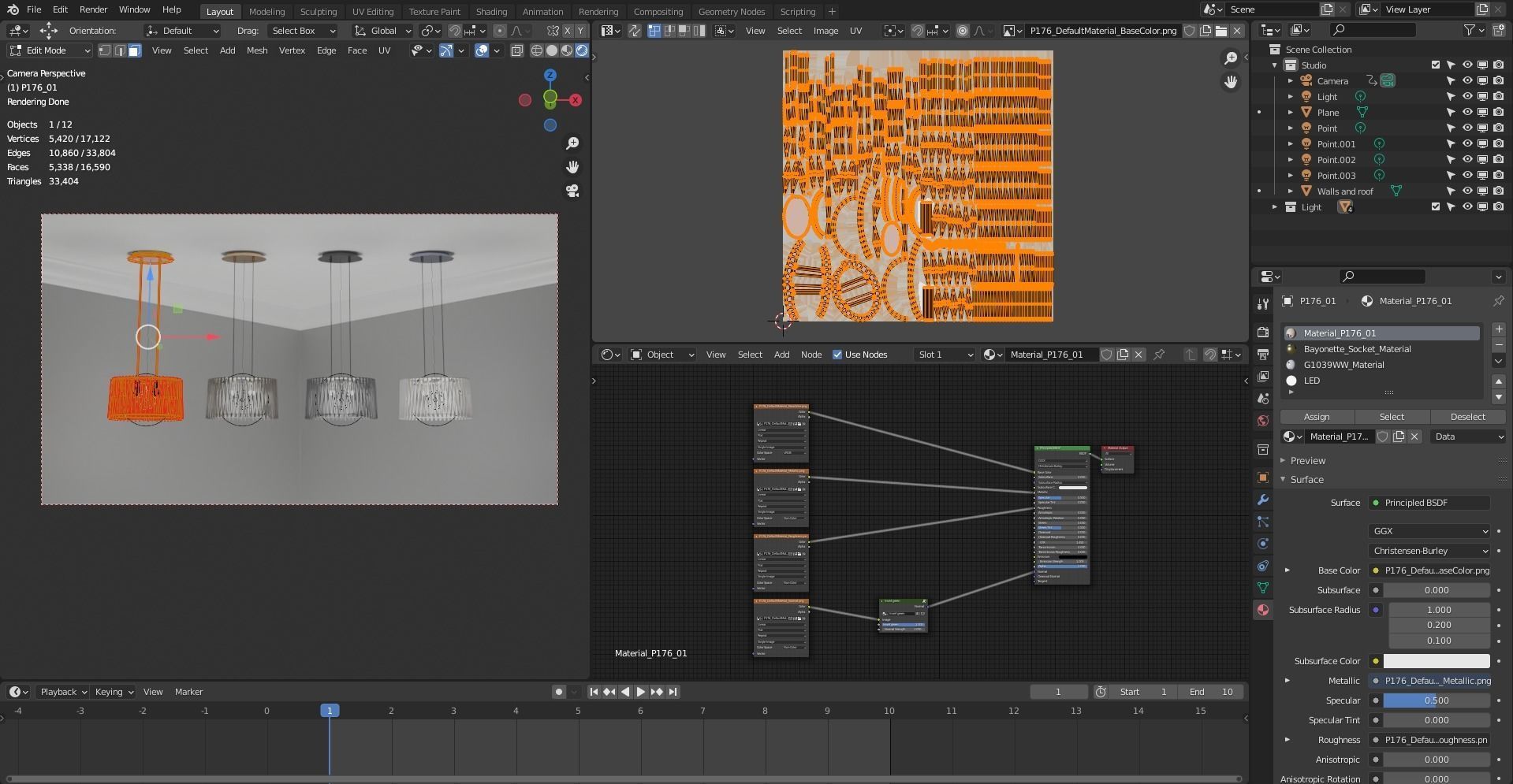Image resolution: width=1513 pixels, height=784 pixels.
Task: Hide the Camera object in viewport
Action: click(1466, 81)
